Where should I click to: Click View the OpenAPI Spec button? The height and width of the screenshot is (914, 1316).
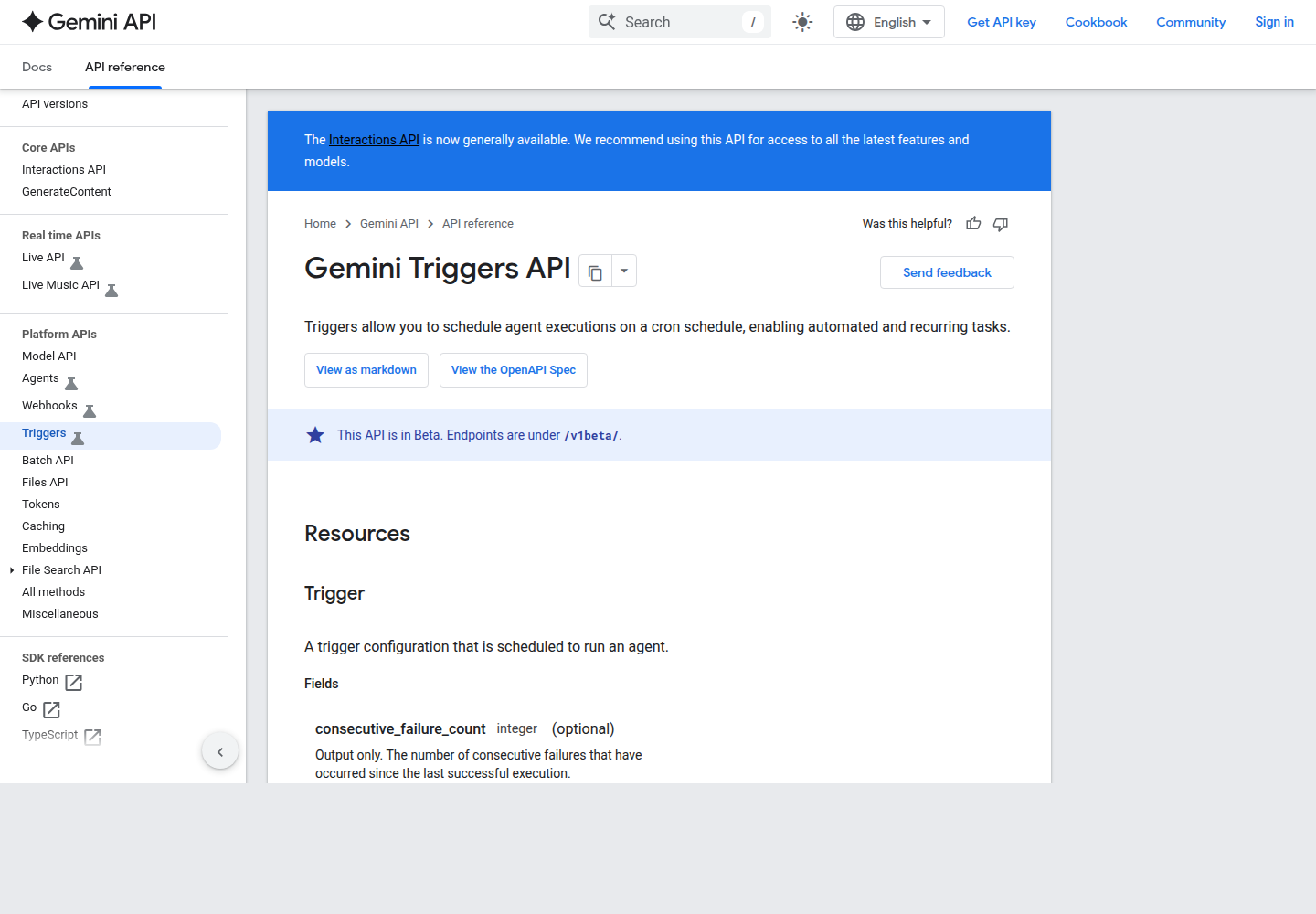coord(514,370)
